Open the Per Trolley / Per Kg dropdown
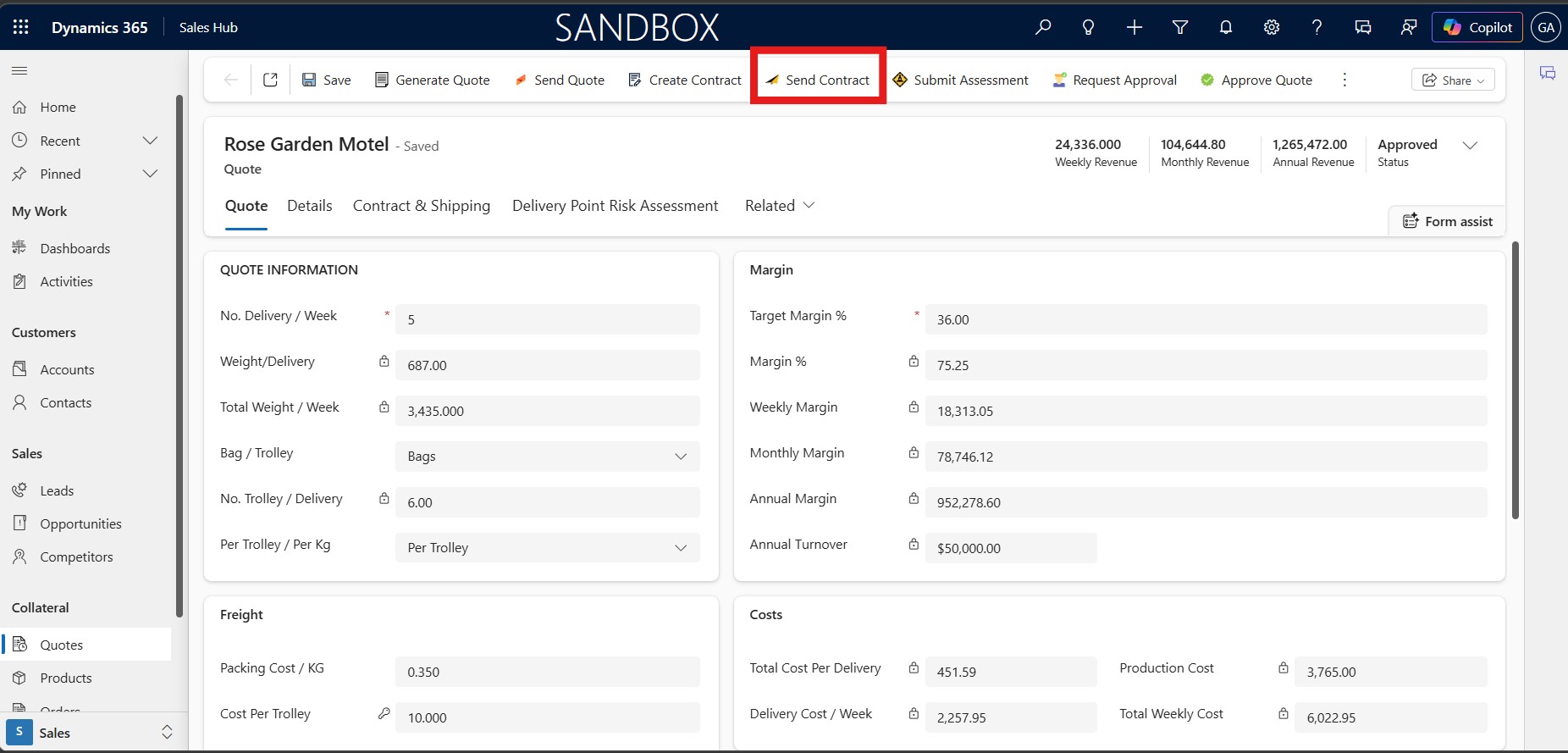Screen dimensions: 1568x753 point(548,548)
